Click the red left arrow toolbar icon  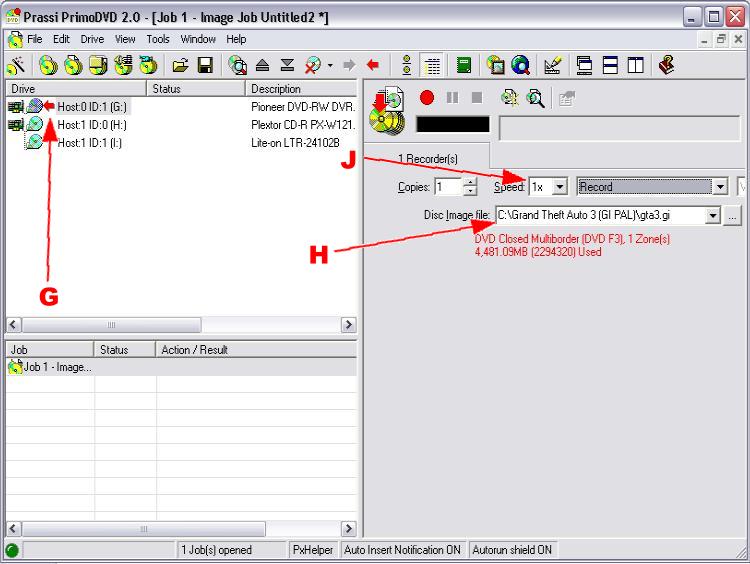[x=373, y=65]
